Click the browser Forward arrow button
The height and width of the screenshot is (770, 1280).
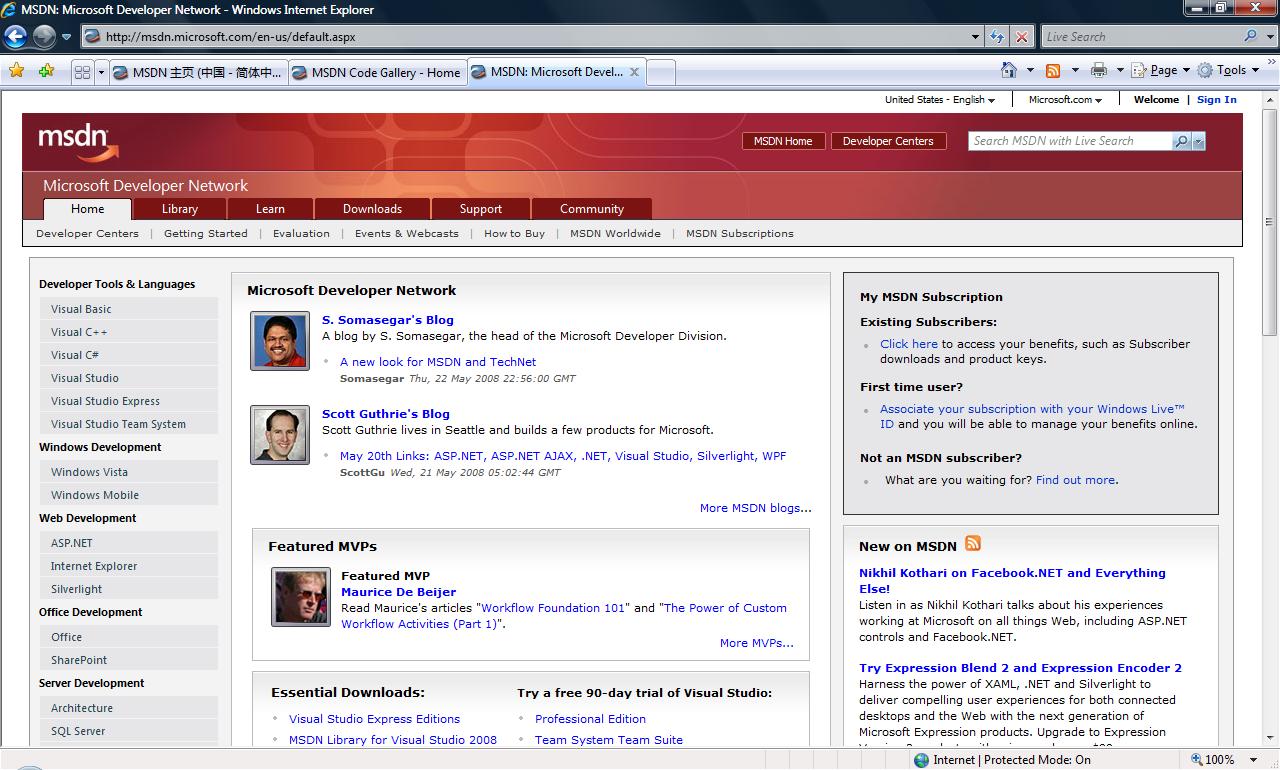(x=44, y=37)
